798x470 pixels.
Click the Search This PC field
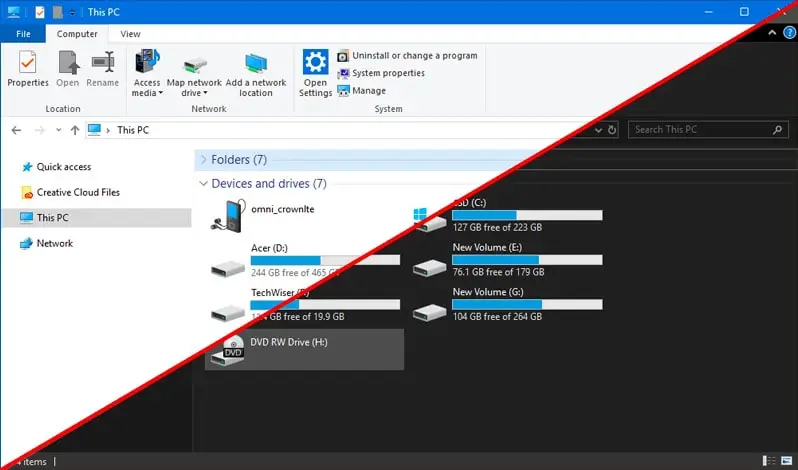[x=698, y=130]
